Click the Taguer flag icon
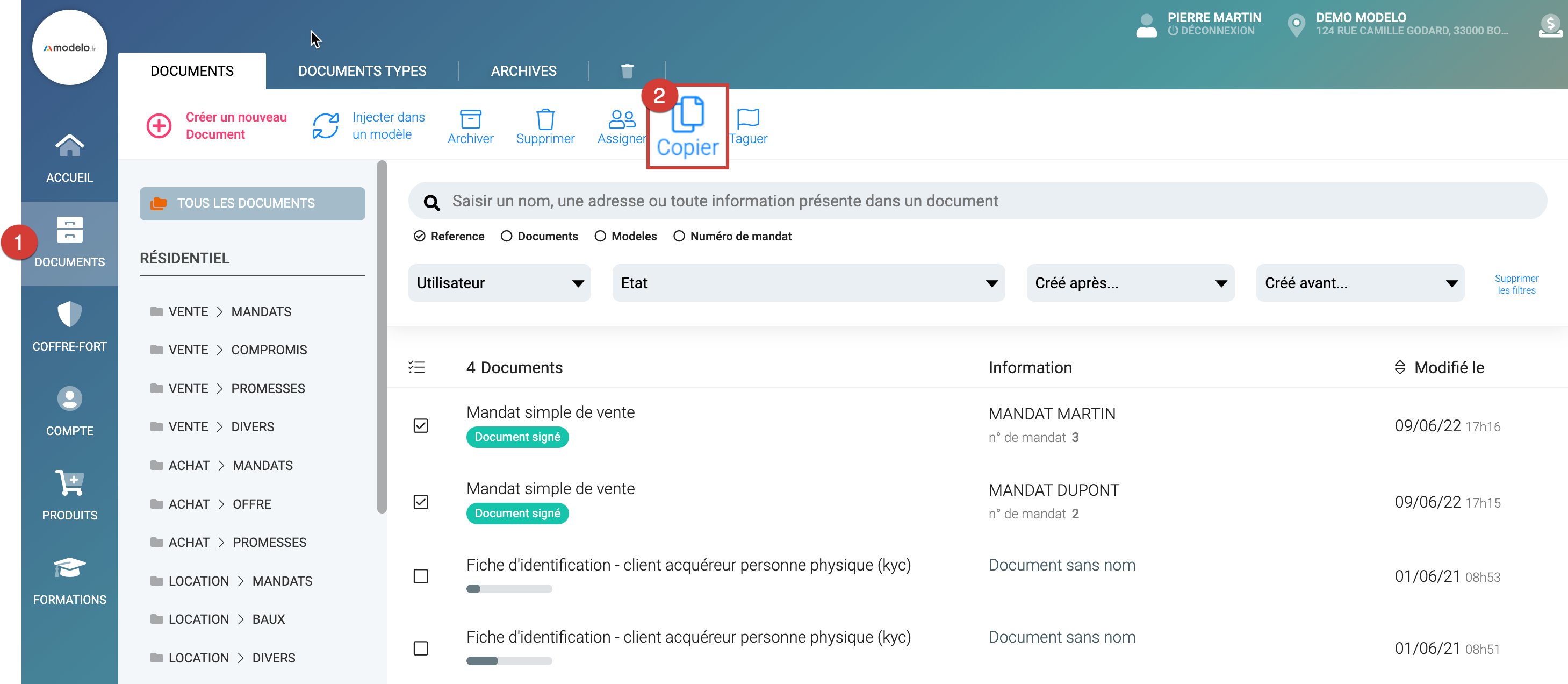Viewport: 1568px width, 684px height. 747,118
